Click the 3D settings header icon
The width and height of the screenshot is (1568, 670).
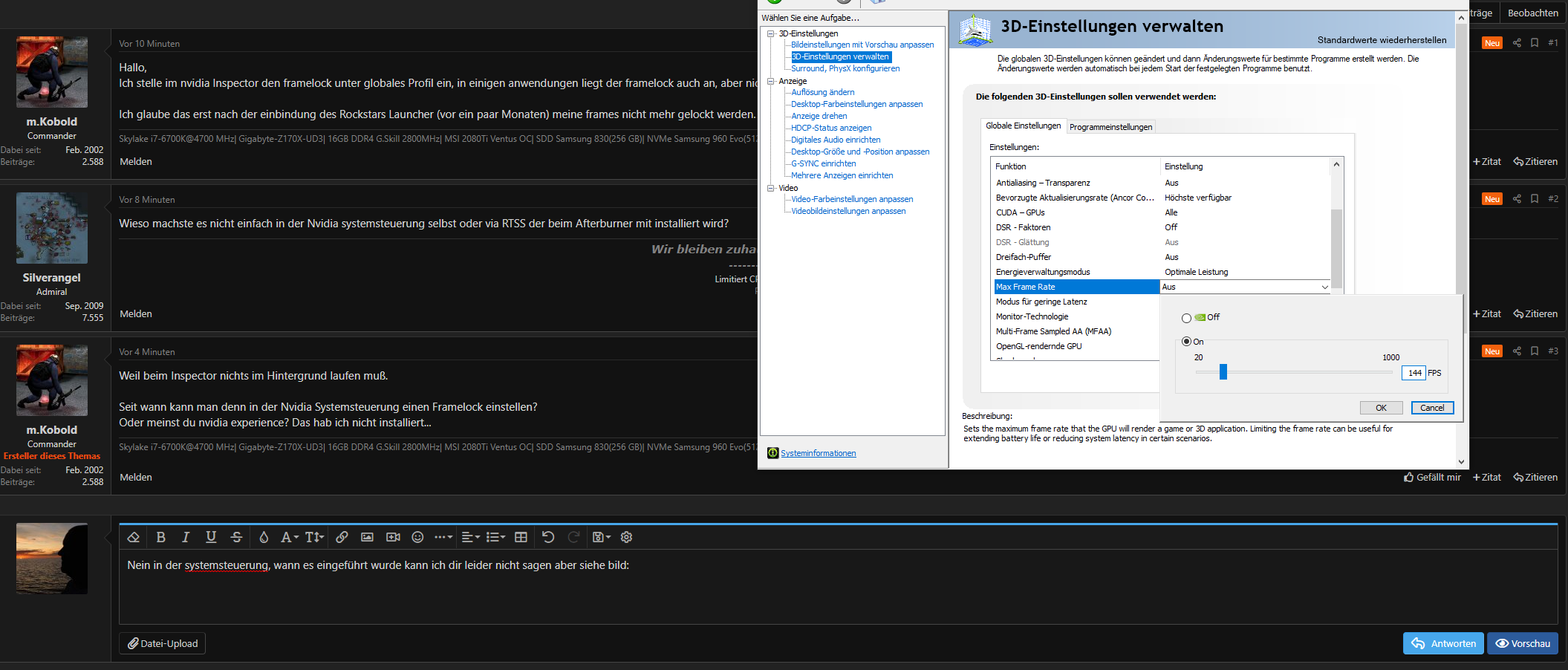(x=975, y=30)
